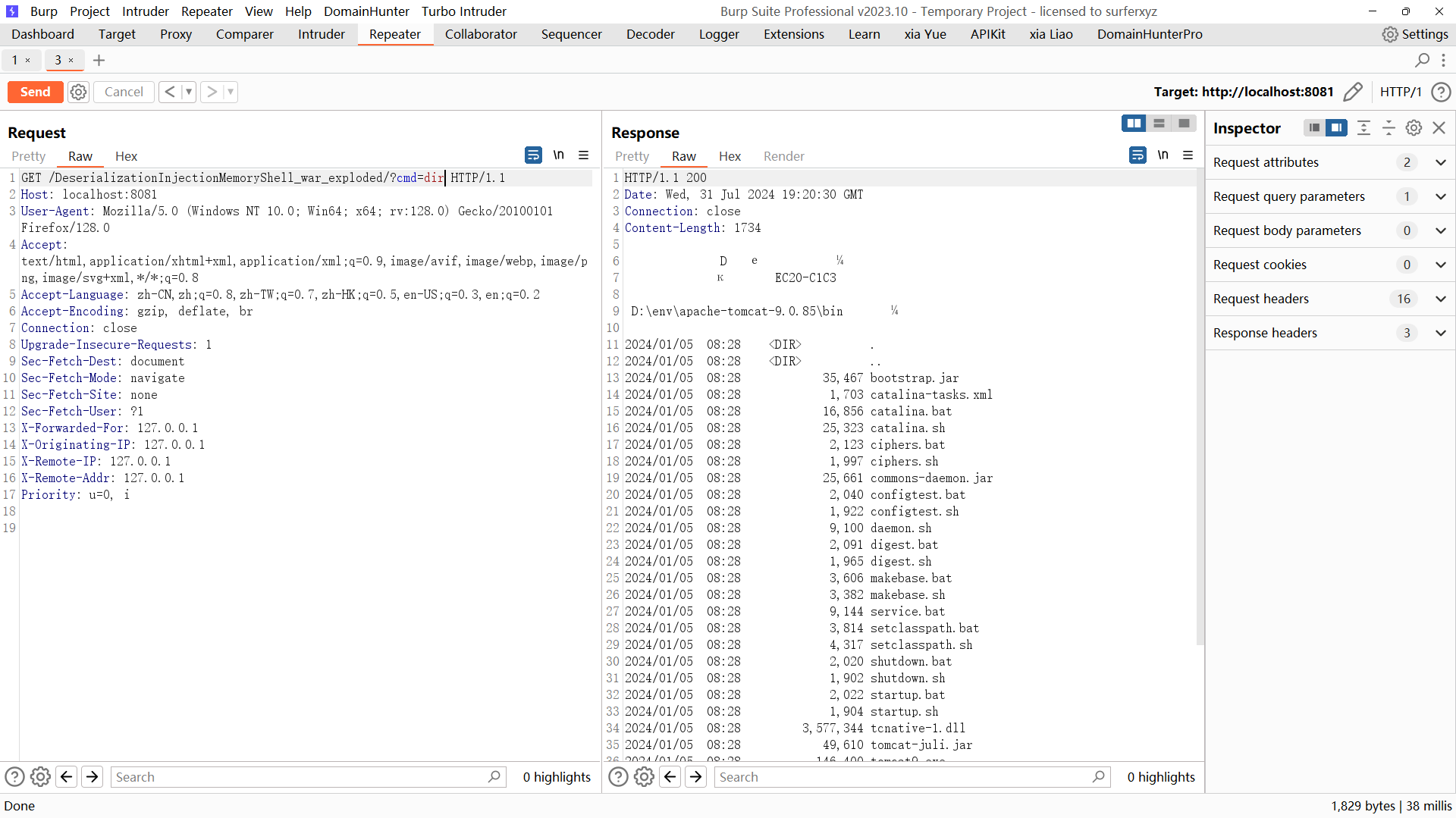Select Hex view in Request panel
Viewport: 1456px width, 818px height.
click(x=126, y=156)
